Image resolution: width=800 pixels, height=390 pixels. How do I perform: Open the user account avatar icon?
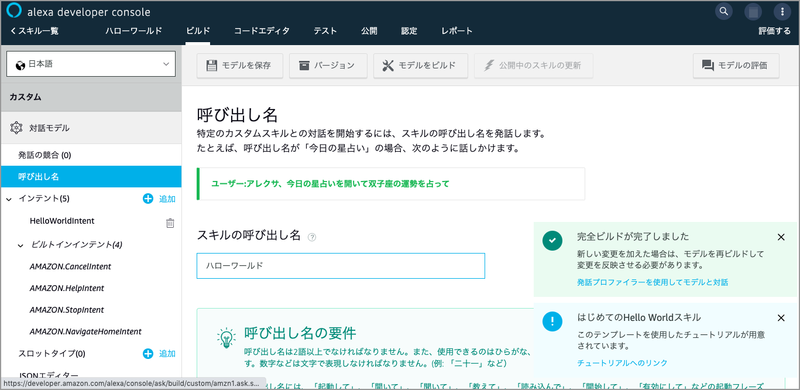(x=753, y=11)
